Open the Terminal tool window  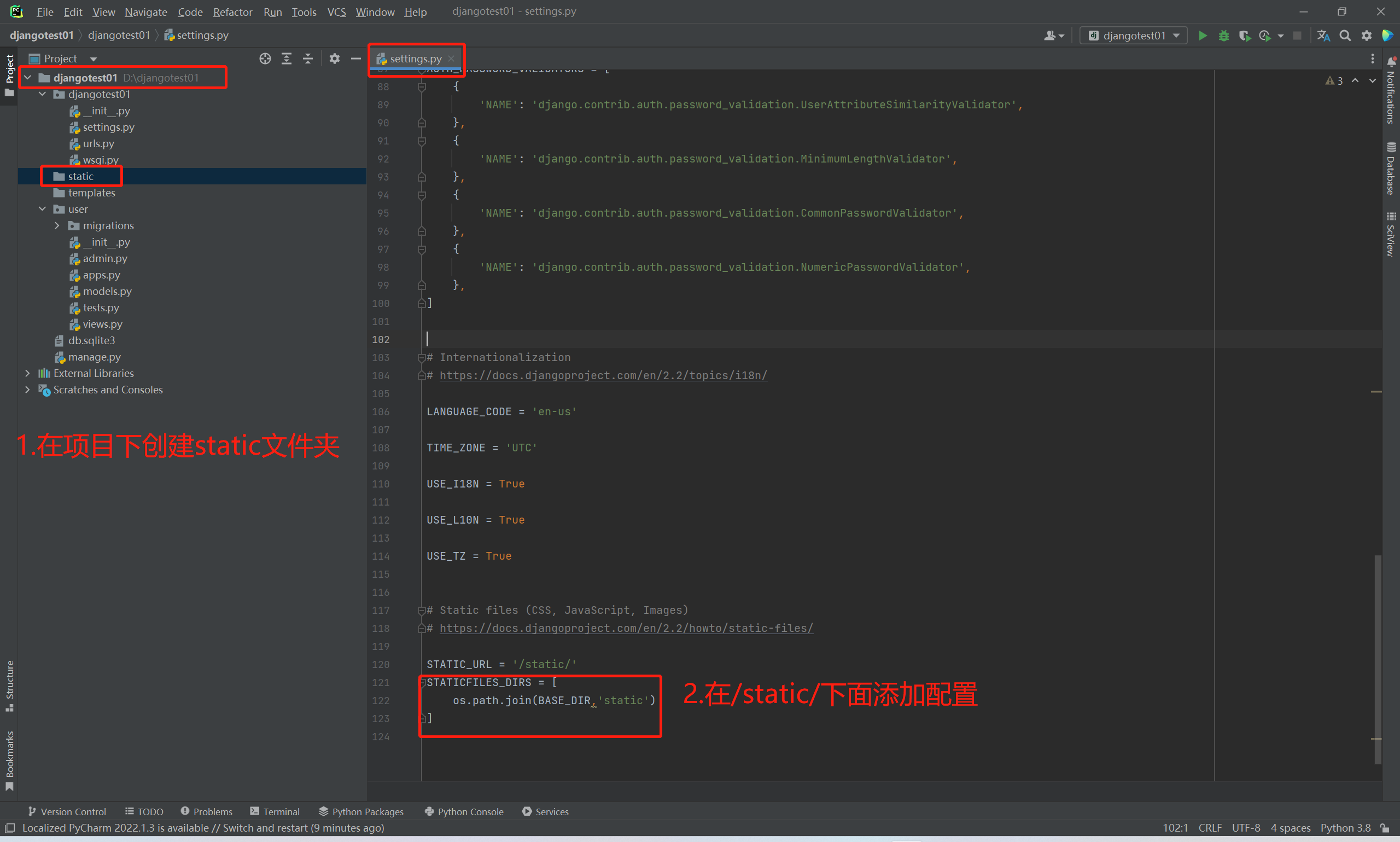pos(275,811)
